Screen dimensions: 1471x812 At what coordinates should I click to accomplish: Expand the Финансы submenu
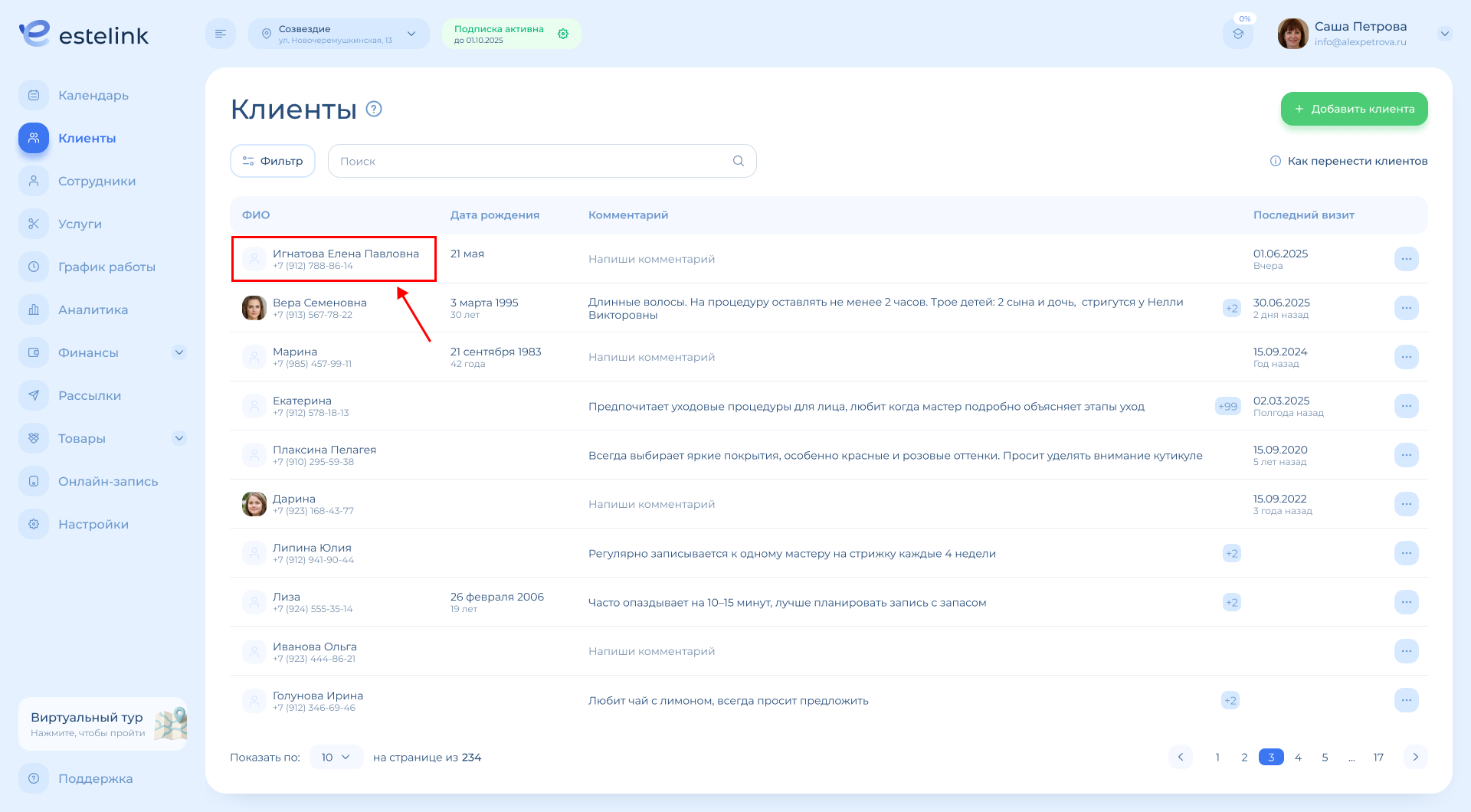(x=179, y=352)
